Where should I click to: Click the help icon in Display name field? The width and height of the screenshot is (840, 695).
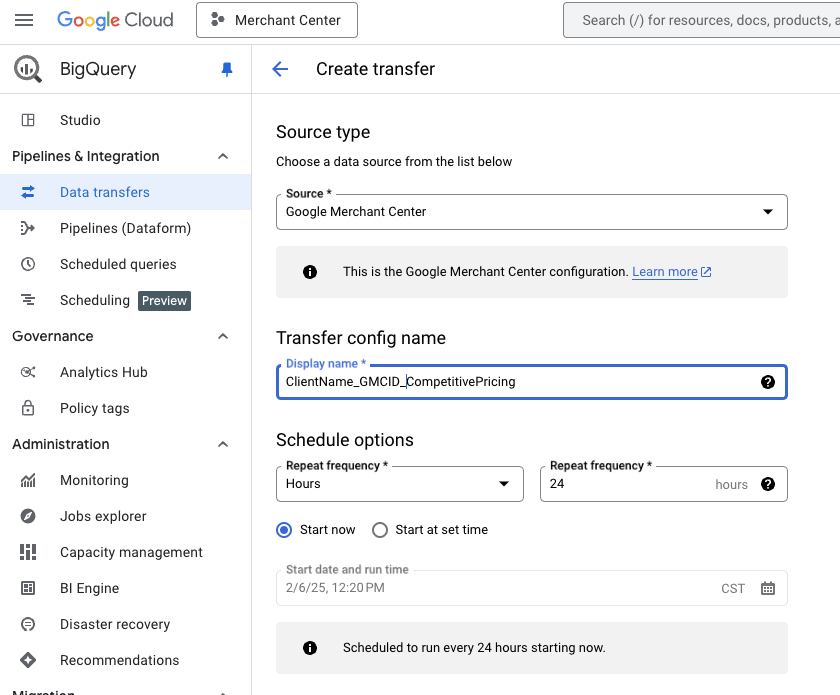(767, 382)
